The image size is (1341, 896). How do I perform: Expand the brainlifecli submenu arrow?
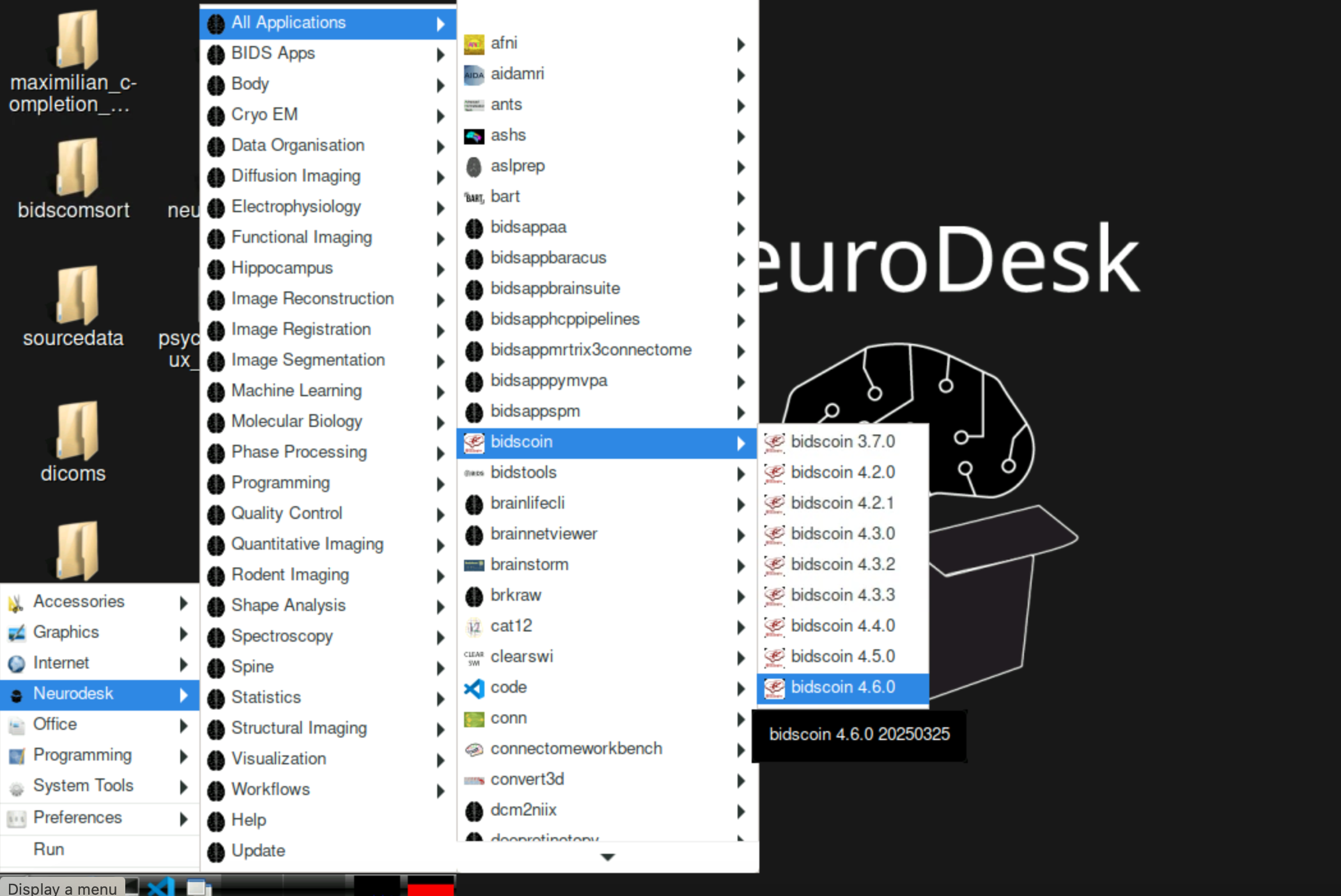point(741,504)
